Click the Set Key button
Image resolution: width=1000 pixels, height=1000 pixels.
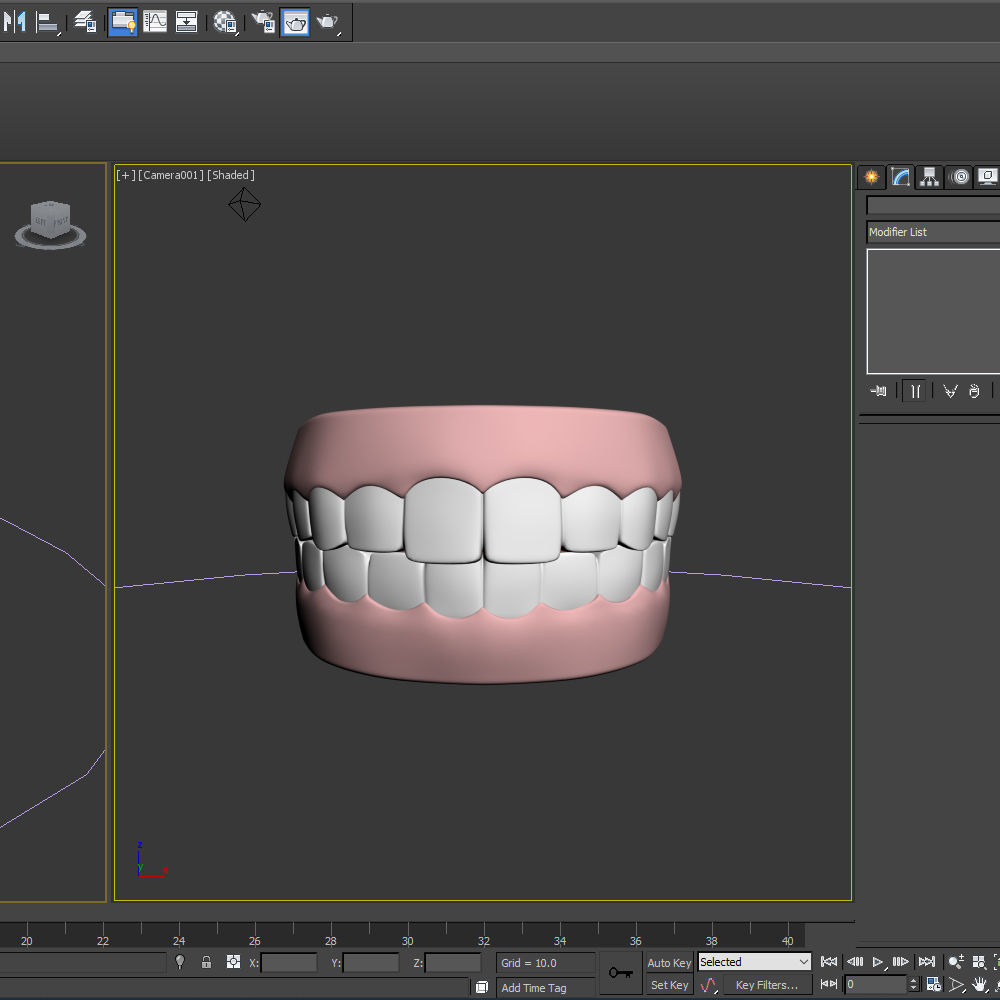[668, 985]
